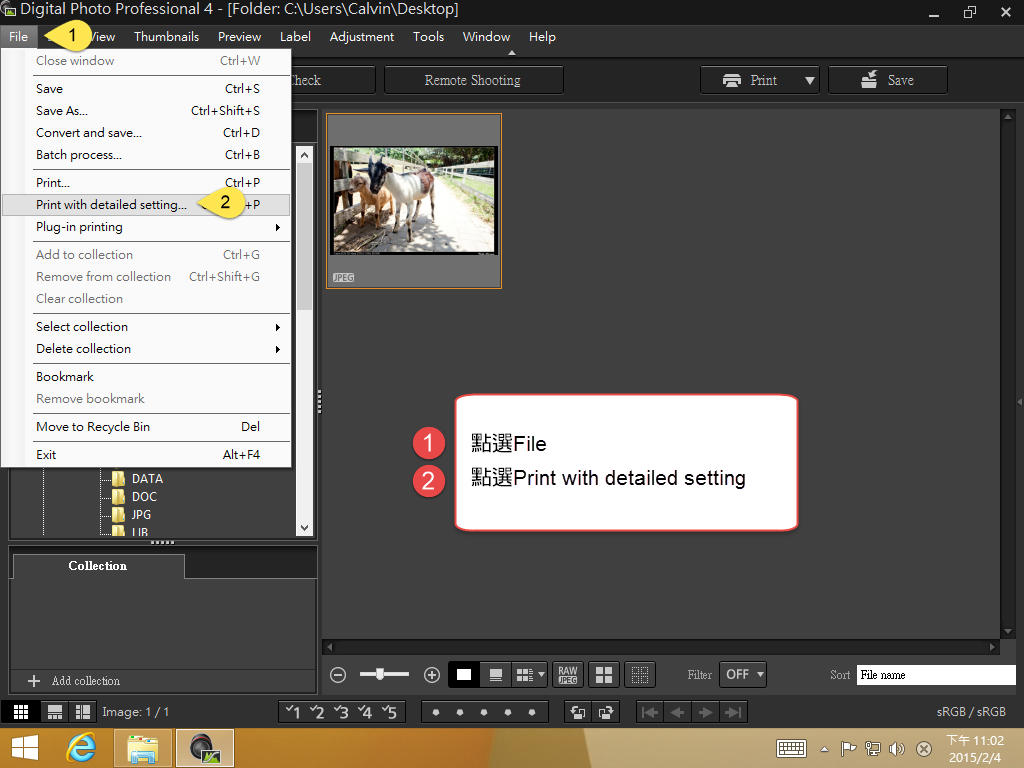The image size is (1024, 768).
Task: Click the clear-selection dotted-squares icon
Action: 640,675
